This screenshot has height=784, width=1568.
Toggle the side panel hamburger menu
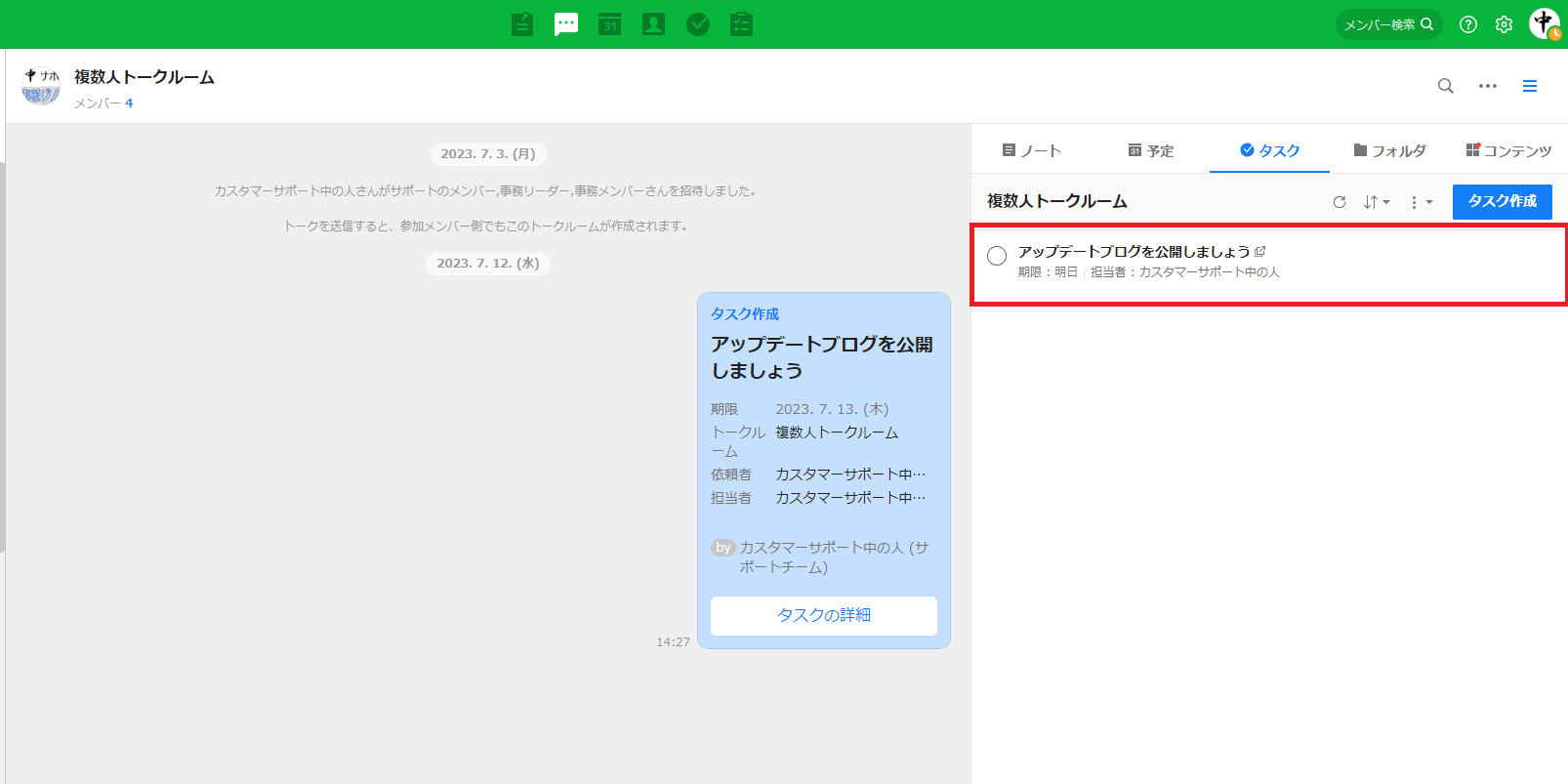[1530, 86]
